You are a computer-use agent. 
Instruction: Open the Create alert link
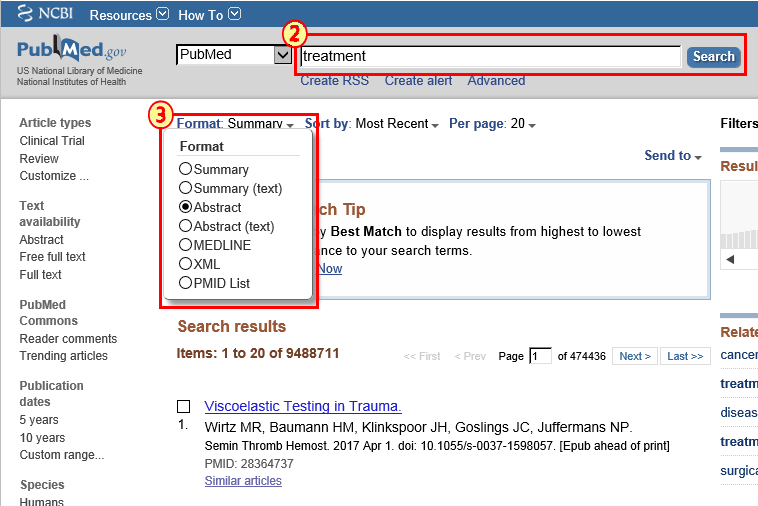pyautogui.click(x=418, y=81)
